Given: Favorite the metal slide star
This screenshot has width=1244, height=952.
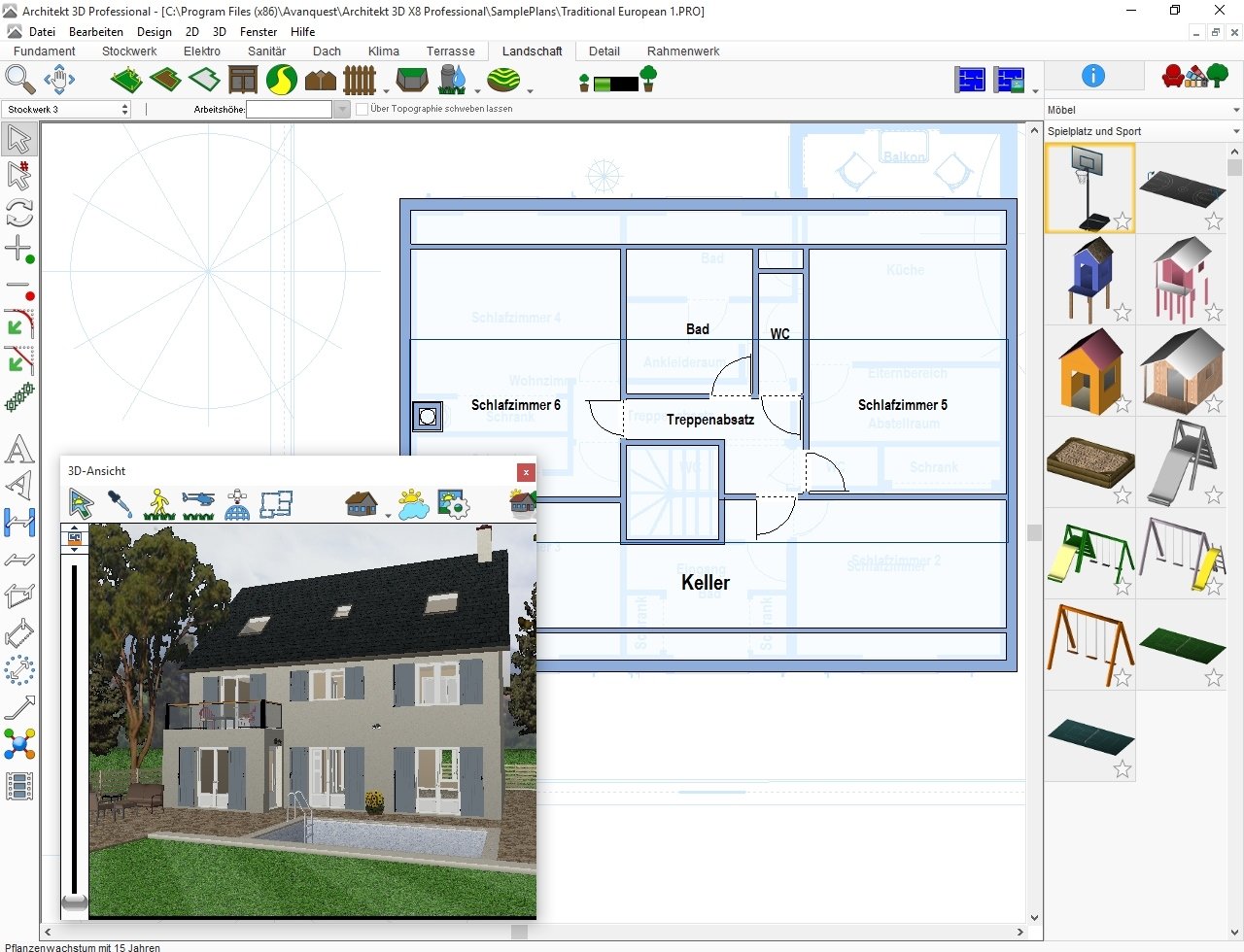Looking at the screenshot, I should (x=1214, y=495).
